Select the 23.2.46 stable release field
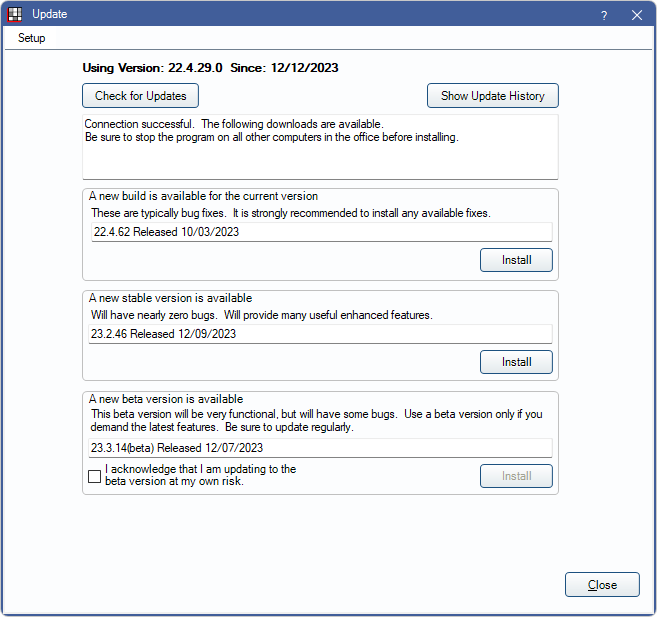This screenshot has height=617, width=657. (320, 334)
